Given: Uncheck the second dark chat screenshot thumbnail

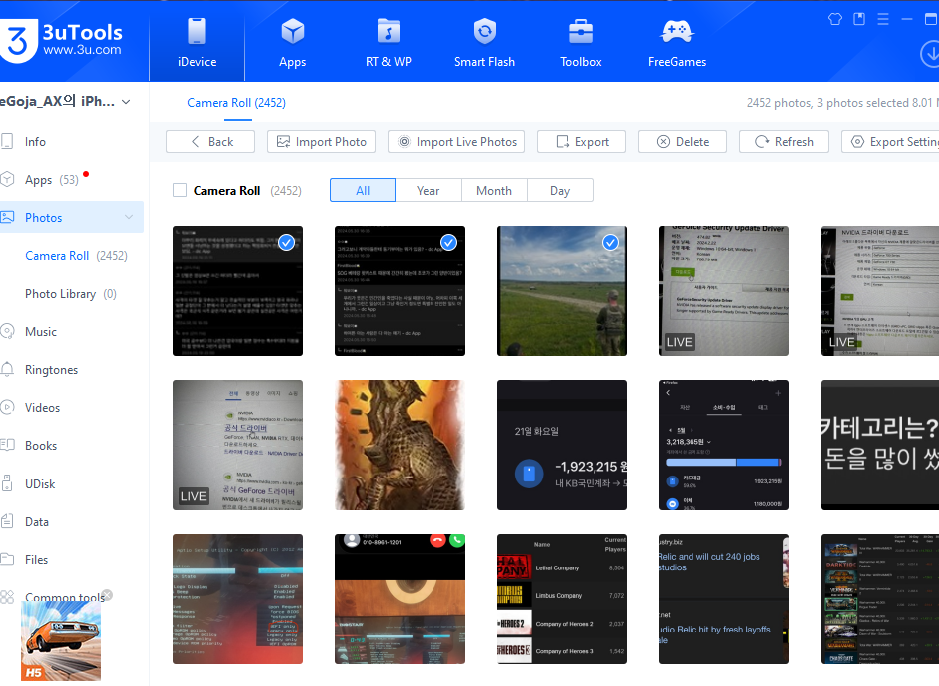Looking at the screenshot, I should click(449, 242).
